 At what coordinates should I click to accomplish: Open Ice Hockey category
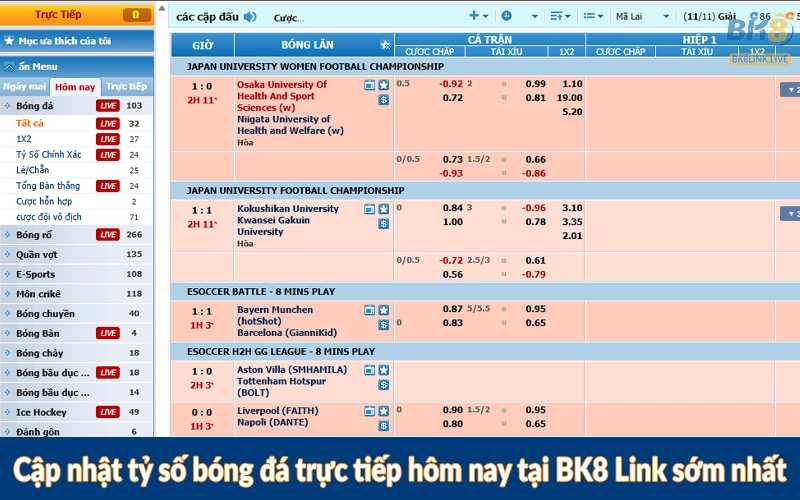coord(77,412)
